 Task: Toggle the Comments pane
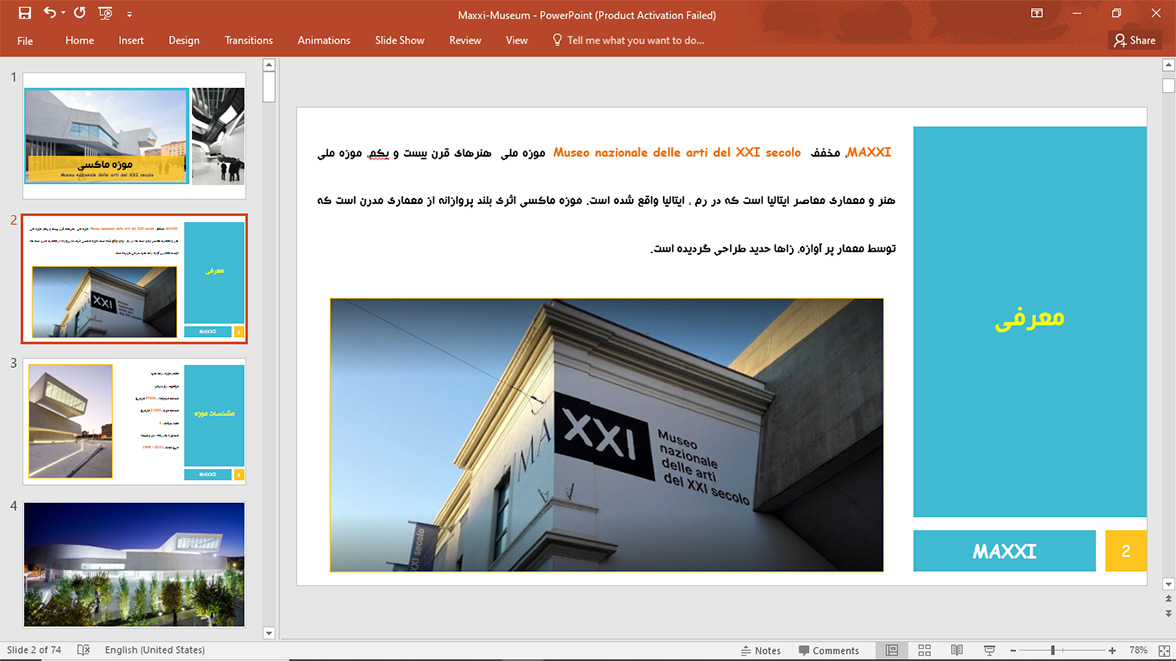[829, 650]
